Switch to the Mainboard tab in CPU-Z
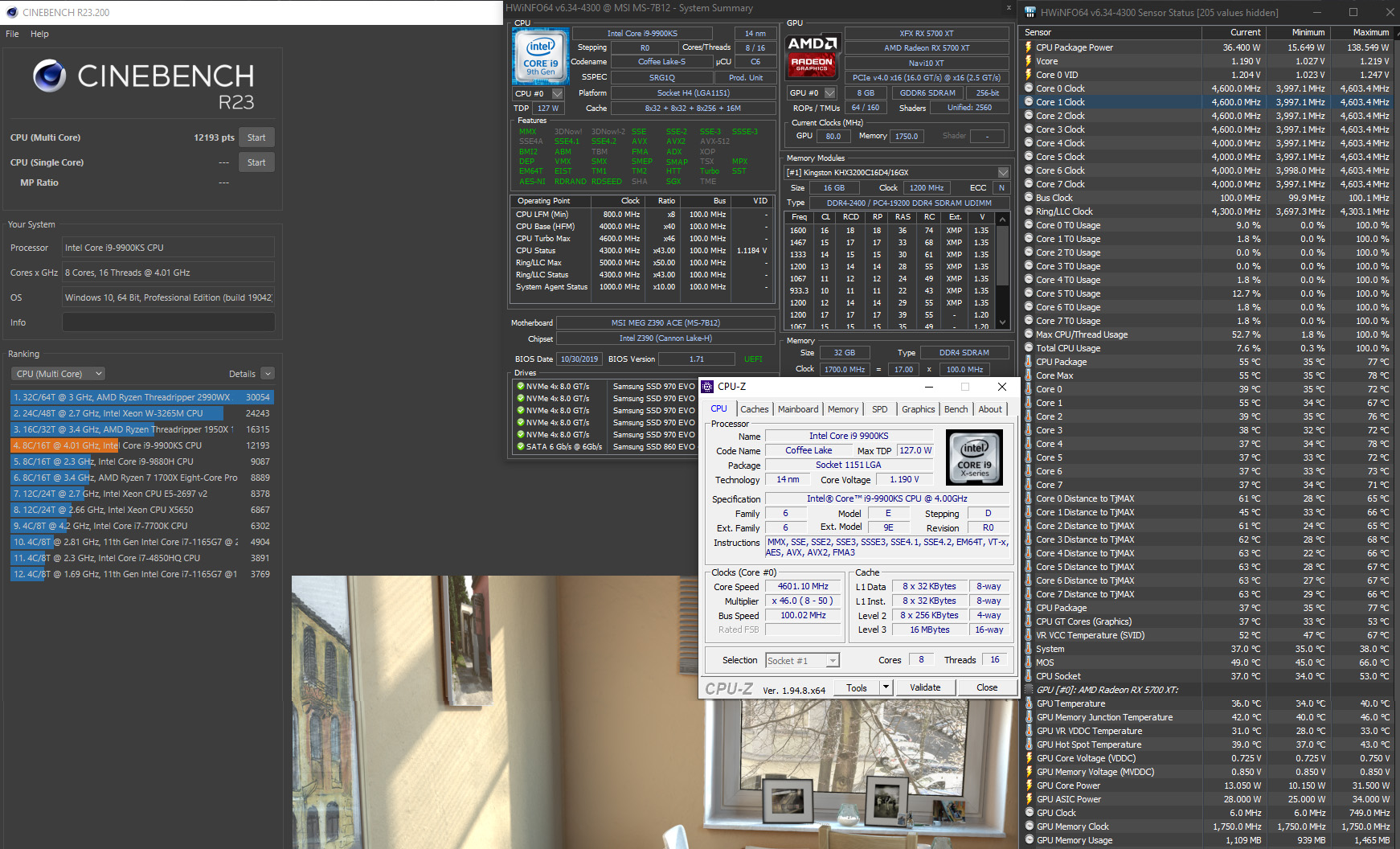Screen dimensions: 1400x849 point(798,409)
